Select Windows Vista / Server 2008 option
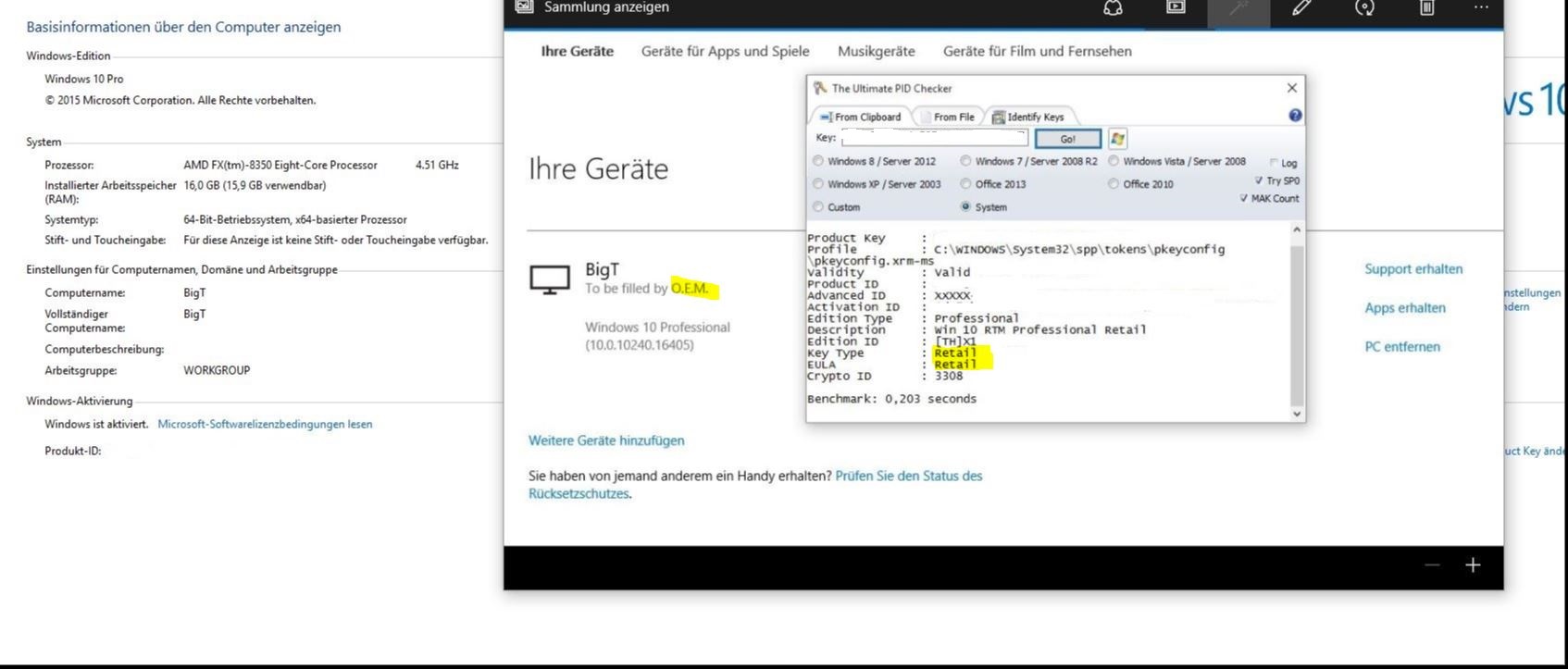 1114,161
